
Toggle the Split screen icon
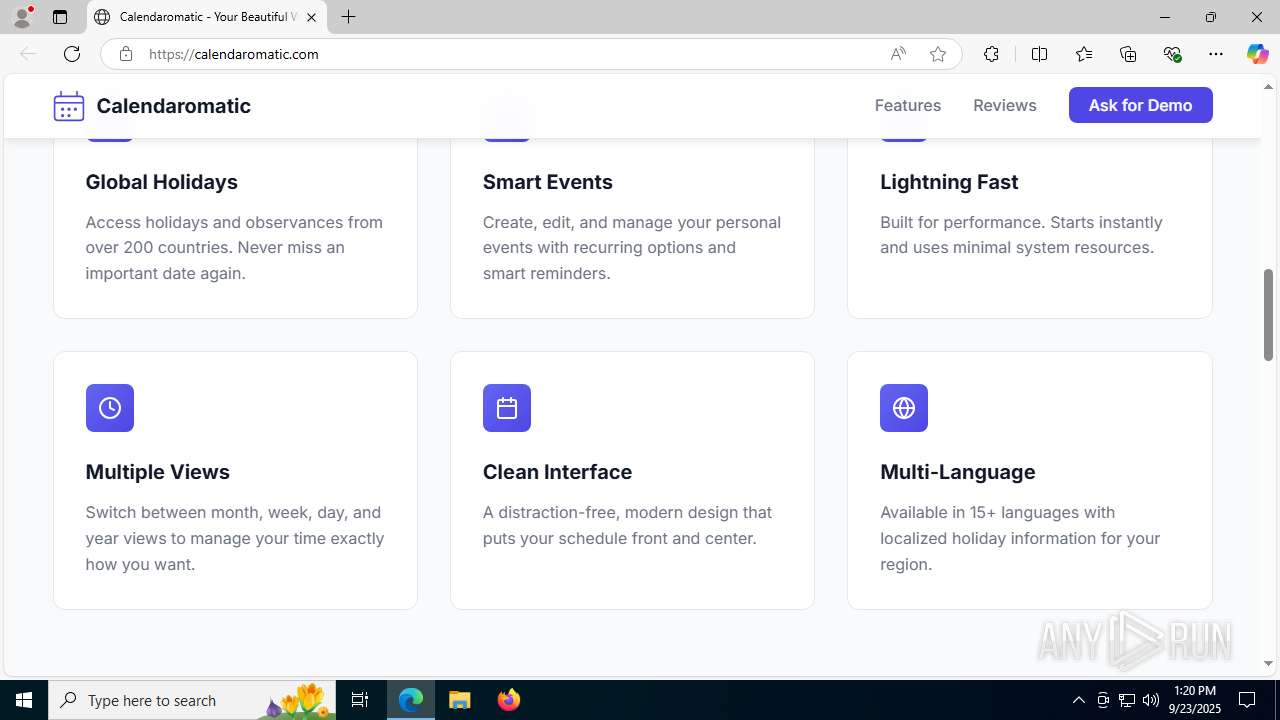point(1039,54)
